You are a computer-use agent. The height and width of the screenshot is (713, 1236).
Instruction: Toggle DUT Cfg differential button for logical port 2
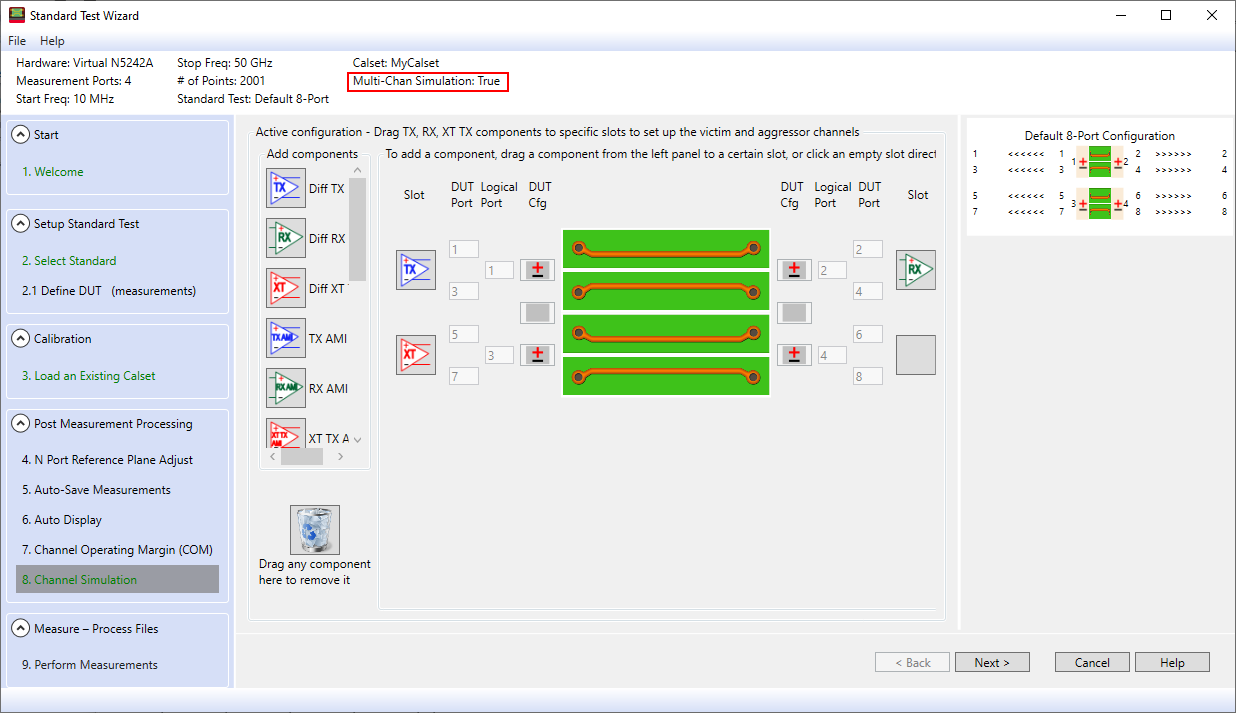point(794,270)
